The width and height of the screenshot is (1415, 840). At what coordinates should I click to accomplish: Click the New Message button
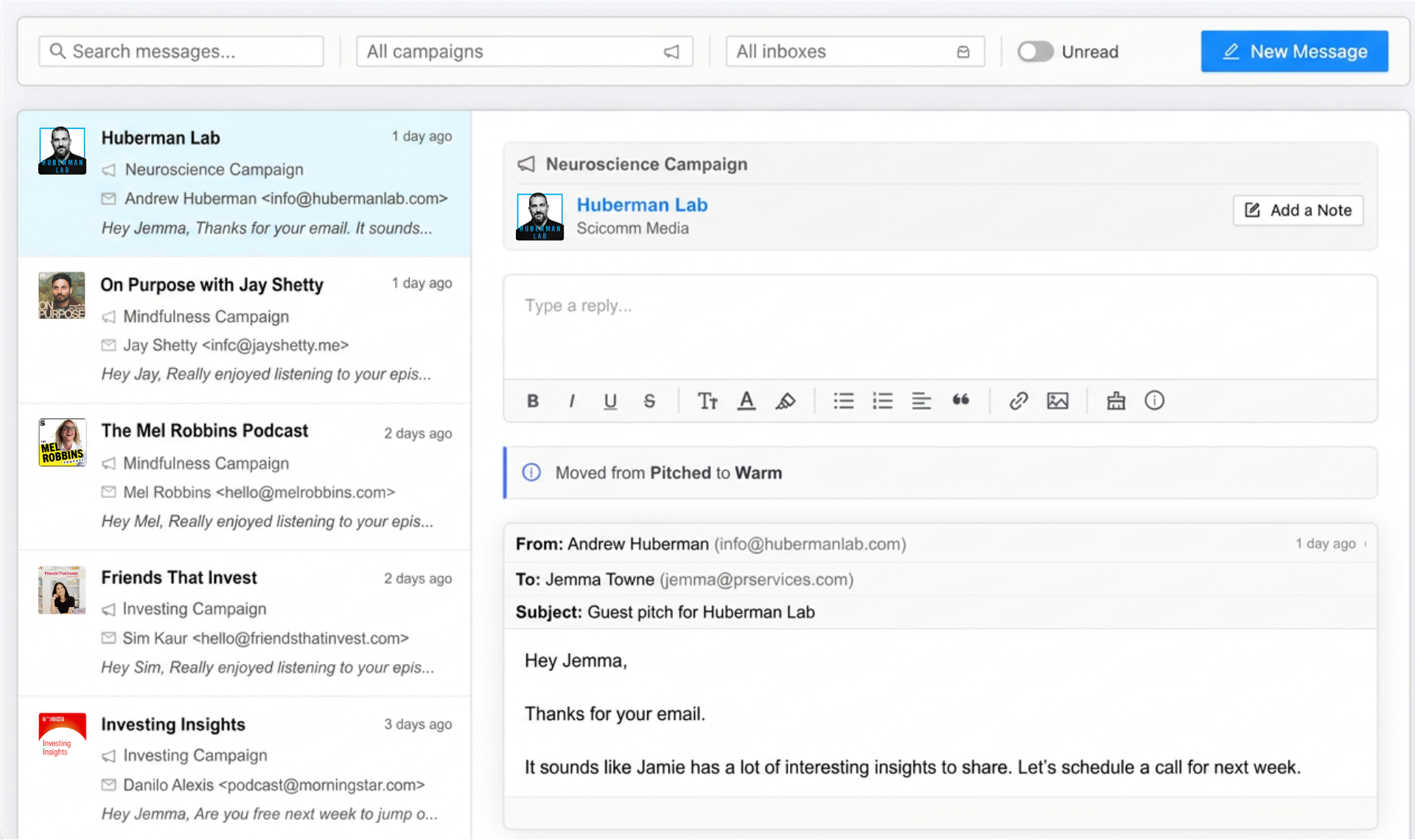click(x=1294, y=52)
